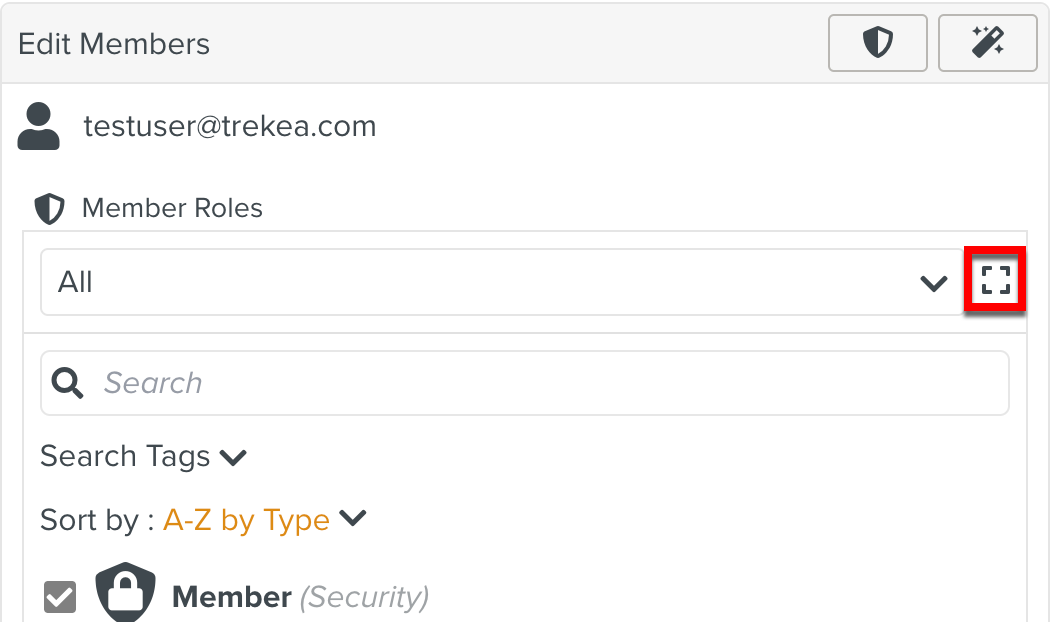
Task: Click the chevron after A-Z by Type
Action: tap(353, 519)
